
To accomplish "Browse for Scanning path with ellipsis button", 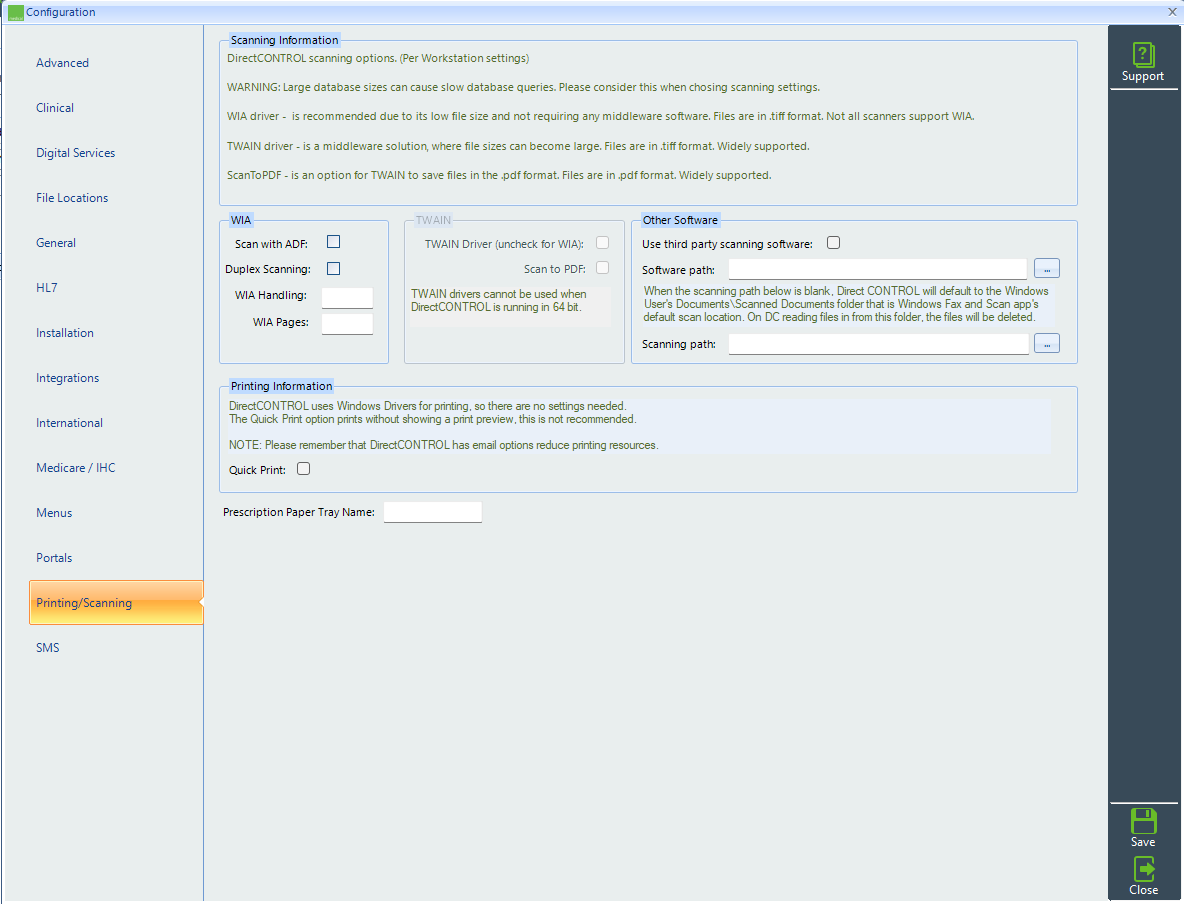I will click(1047, 344).
